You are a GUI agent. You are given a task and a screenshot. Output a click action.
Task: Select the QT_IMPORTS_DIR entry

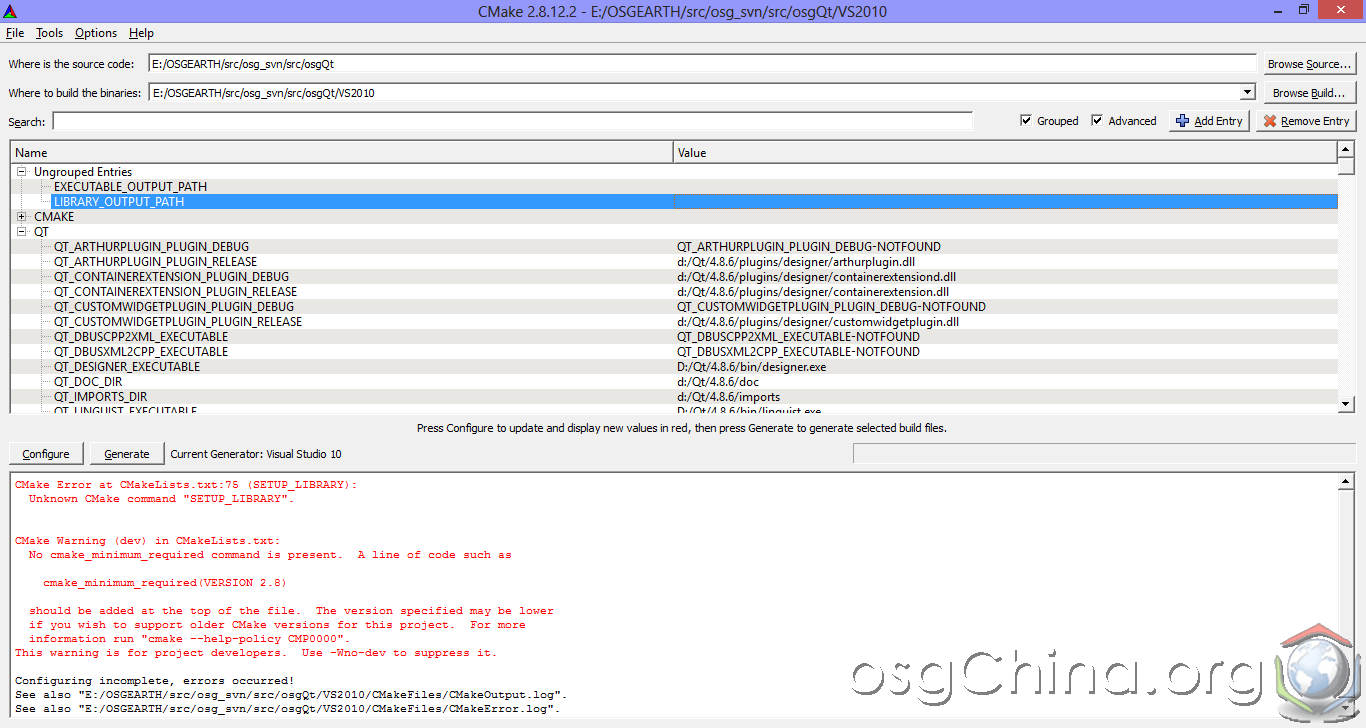click(x=100, y=397)
